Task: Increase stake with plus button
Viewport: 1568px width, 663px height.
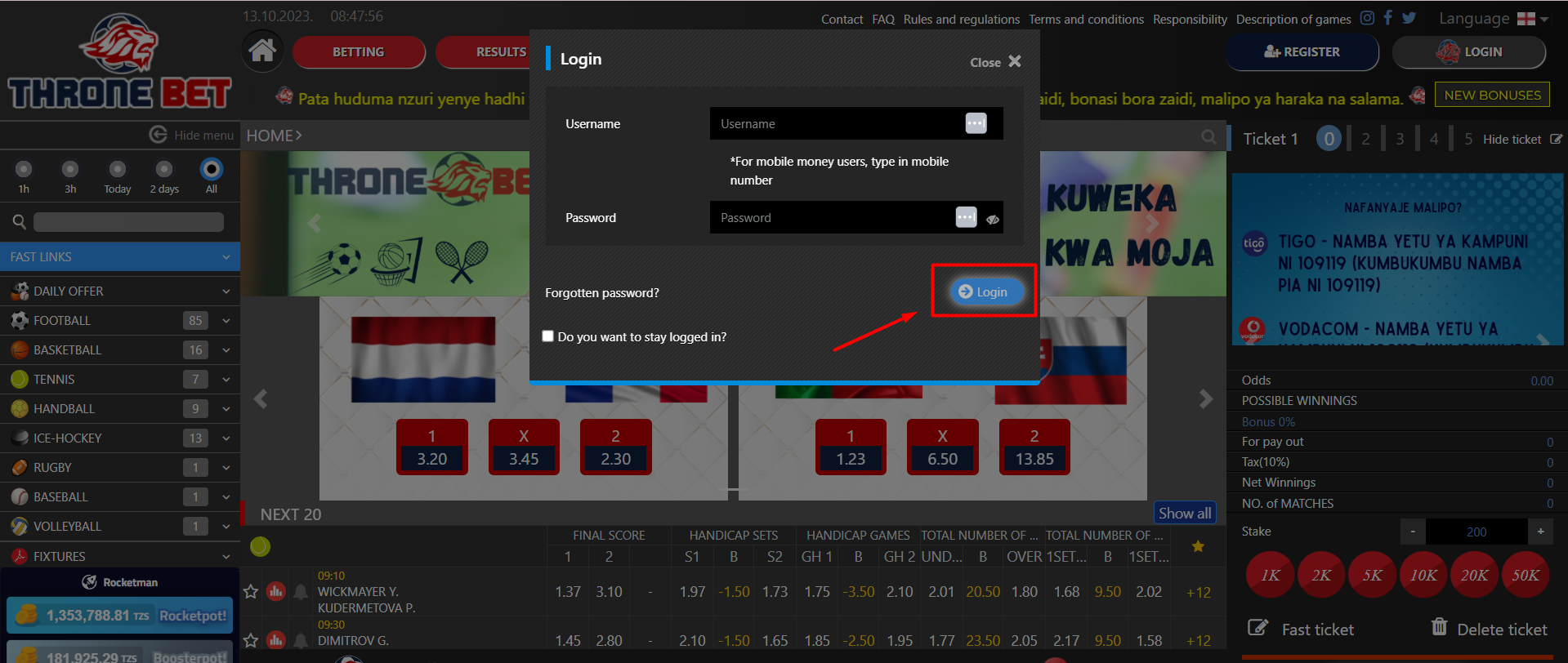Action: point(1540,532)
